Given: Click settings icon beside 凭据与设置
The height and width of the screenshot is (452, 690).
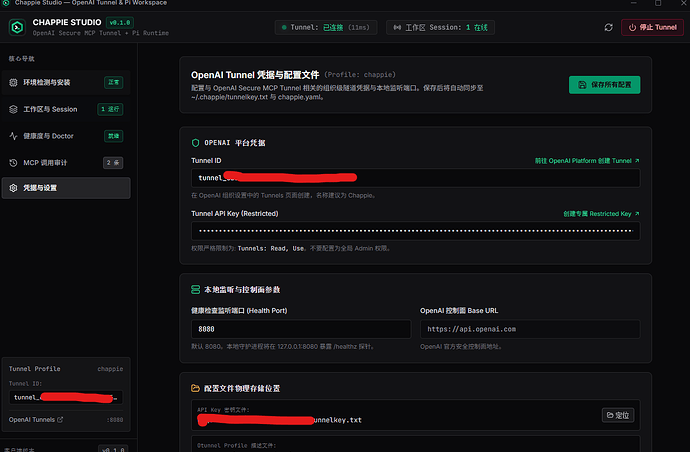Looking at the screenshot, I should pos(13,188).
